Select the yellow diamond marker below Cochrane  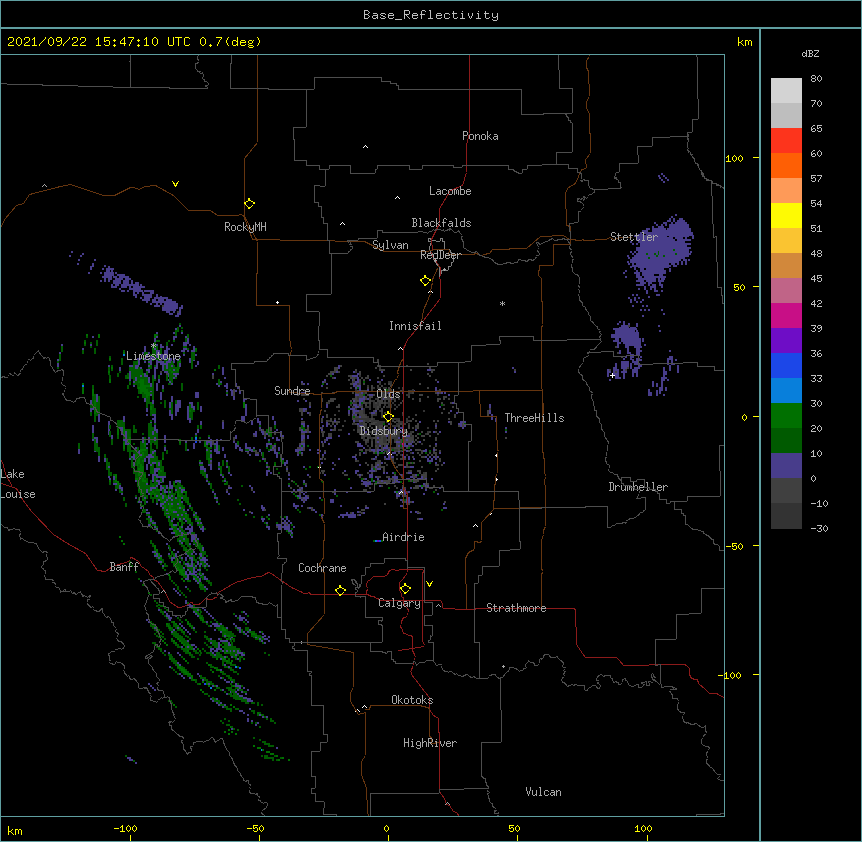click(340, 590)
